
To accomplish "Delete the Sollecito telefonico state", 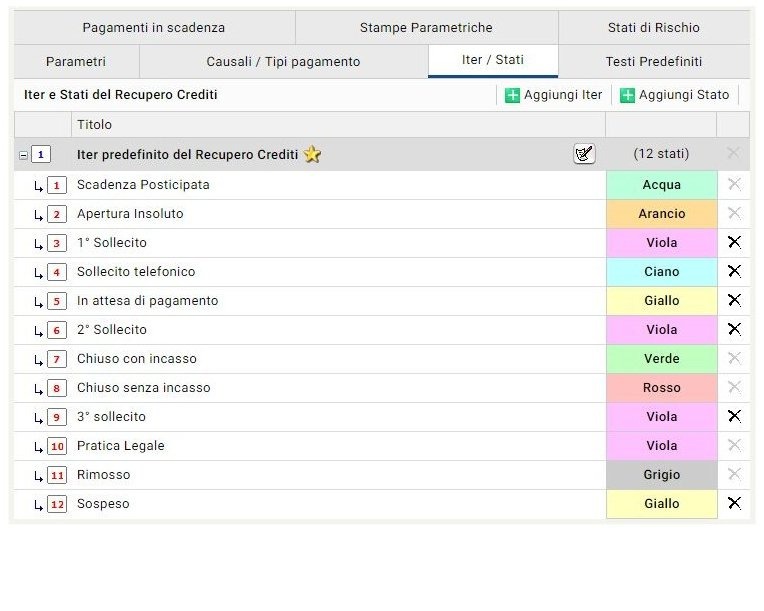I will 734,271.
